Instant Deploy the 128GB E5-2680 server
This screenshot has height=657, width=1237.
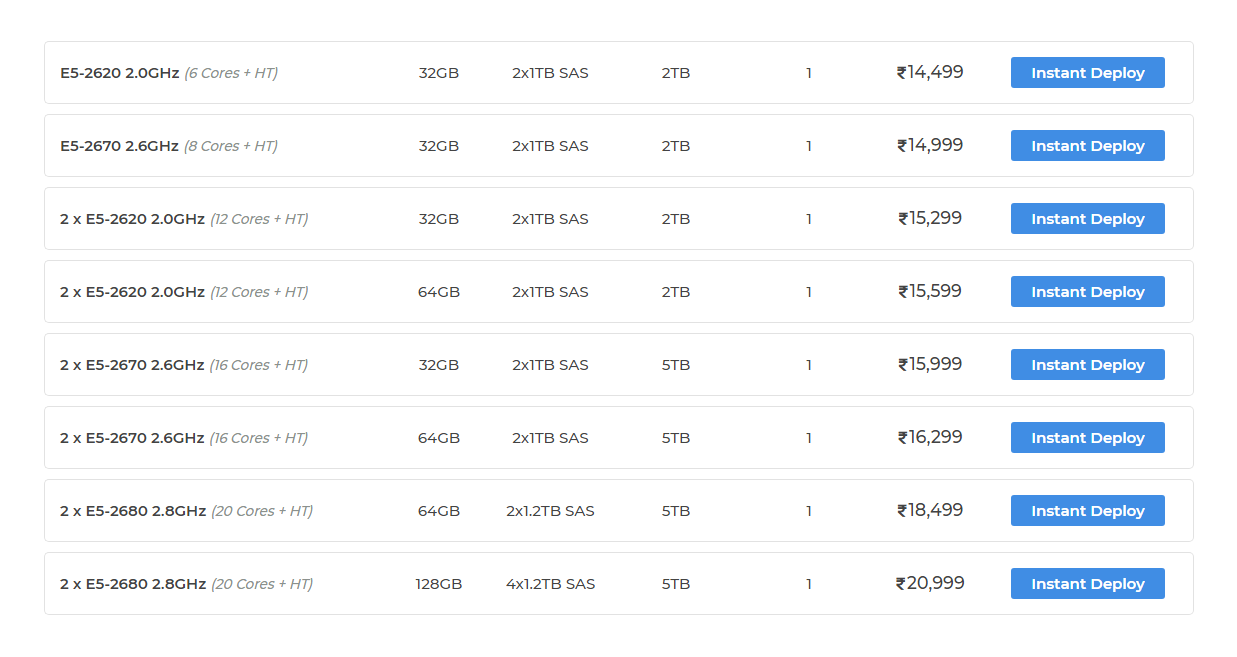pyautogui.click(x=1087, y=584)
